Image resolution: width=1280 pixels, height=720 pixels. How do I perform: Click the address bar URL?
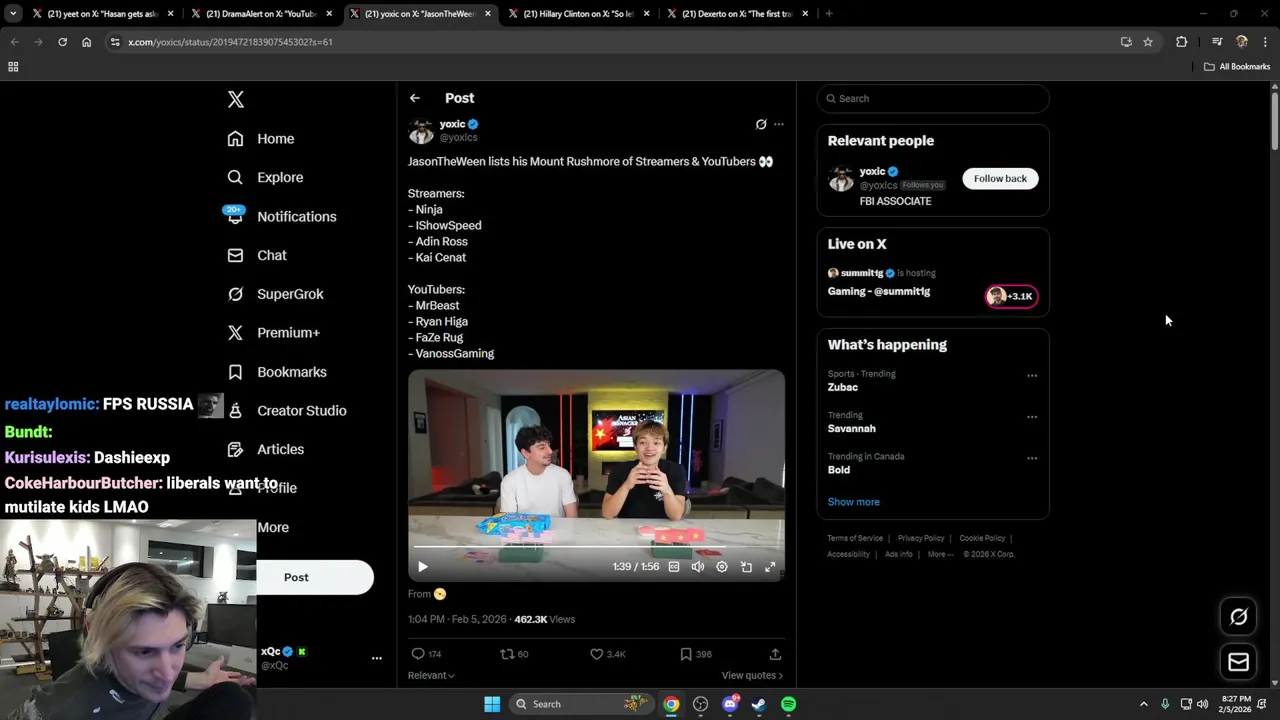230,42
